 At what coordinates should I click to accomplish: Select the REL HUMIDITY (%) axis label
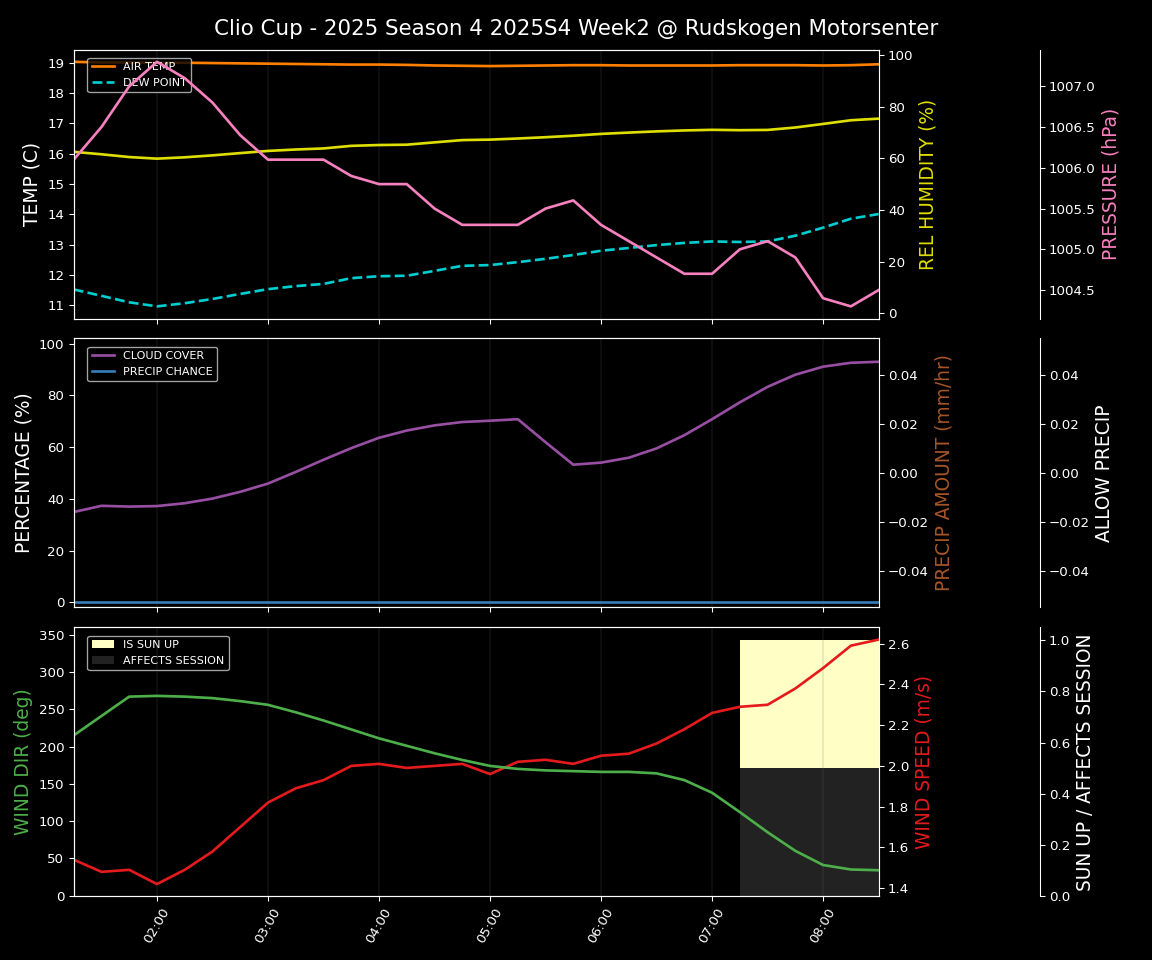point(927,184)
